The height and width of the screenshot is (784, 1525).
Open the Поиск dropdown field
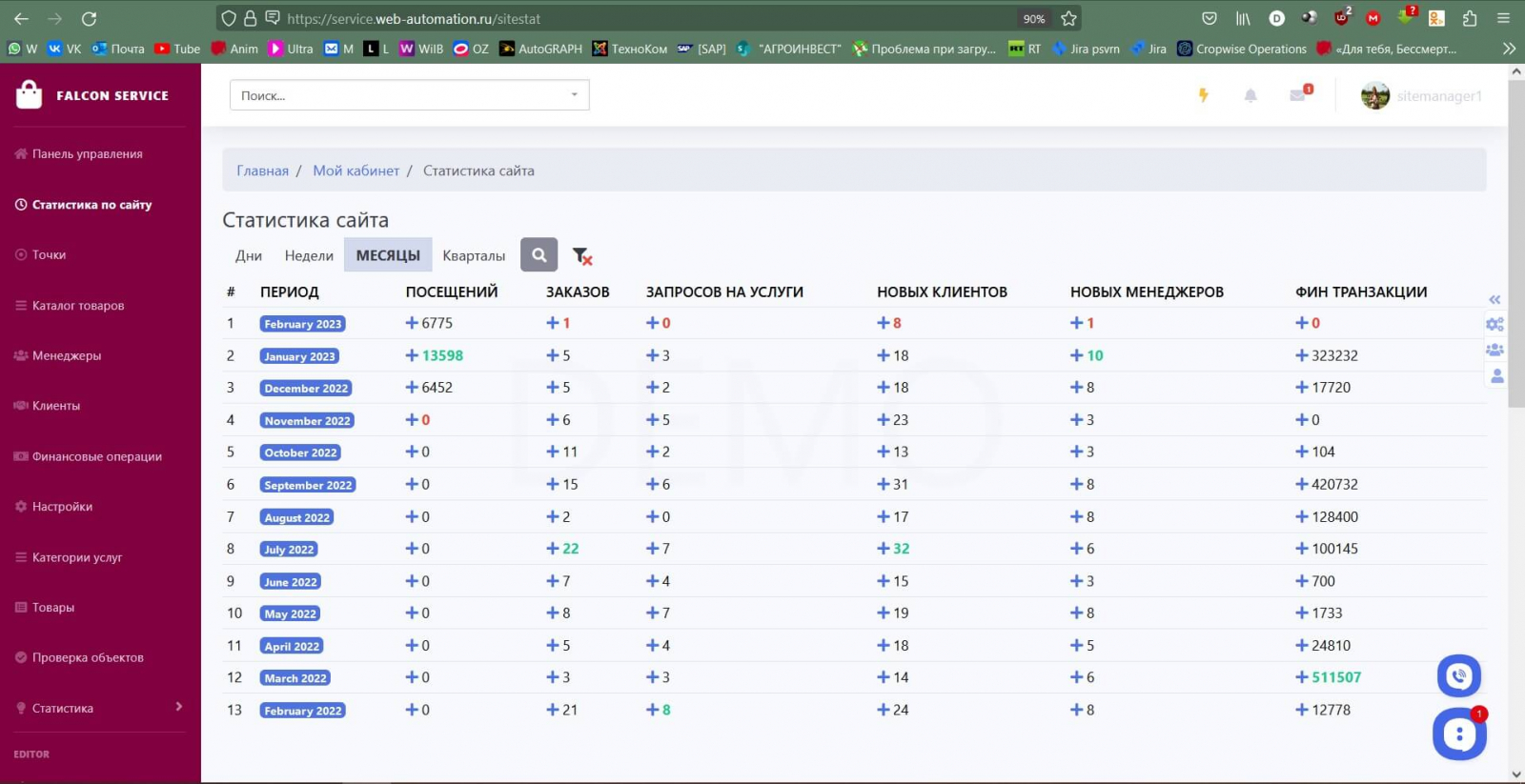click(x=409, y=95)
